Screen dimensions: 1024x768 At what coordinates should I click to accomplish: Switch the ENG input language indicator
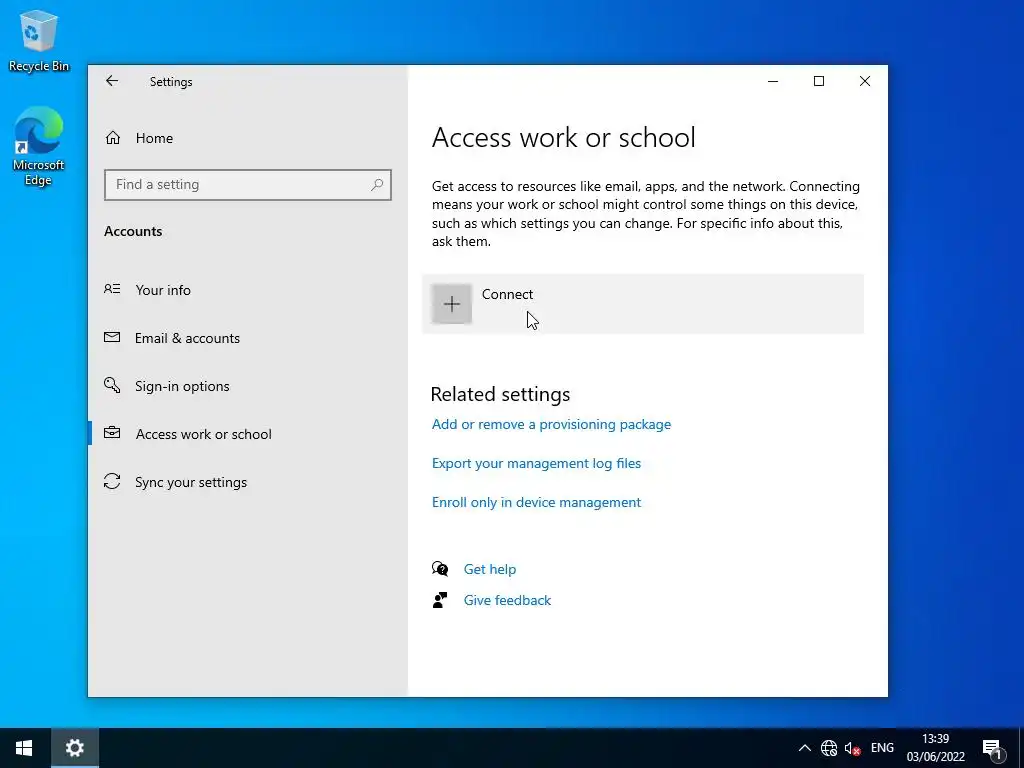(x=882, y=748)
